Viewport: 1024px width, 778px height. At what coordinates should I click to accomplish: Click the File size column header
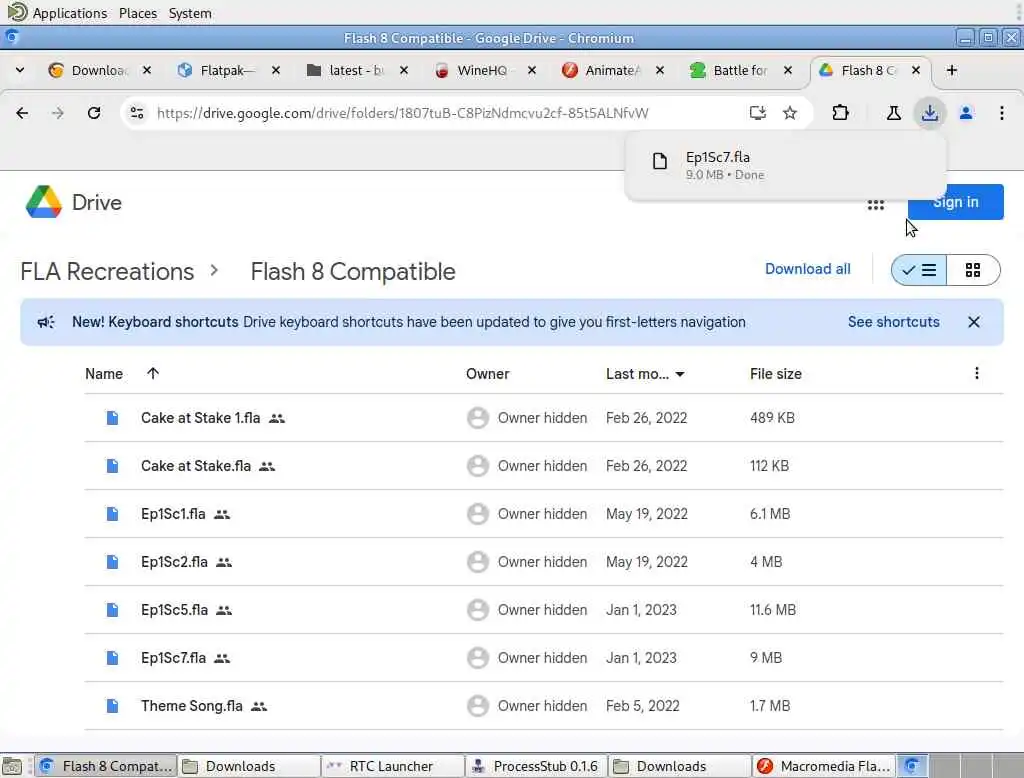point(775,374)
